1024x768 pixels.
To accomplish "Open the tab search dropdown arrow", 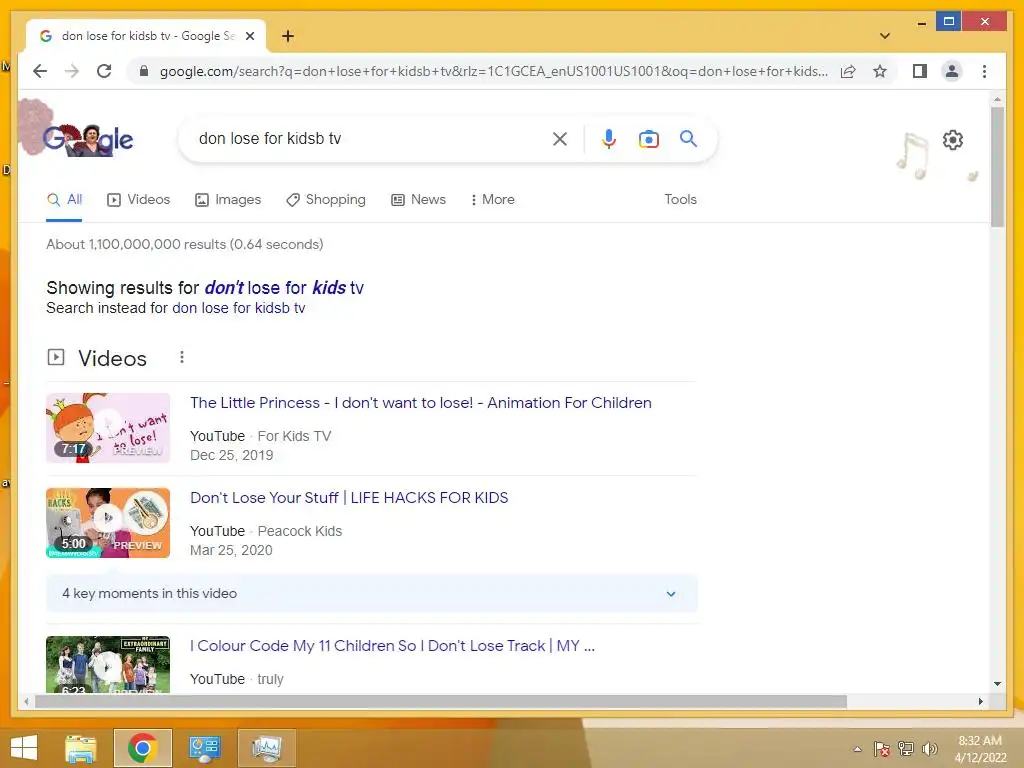I will (x=884, y=36).
